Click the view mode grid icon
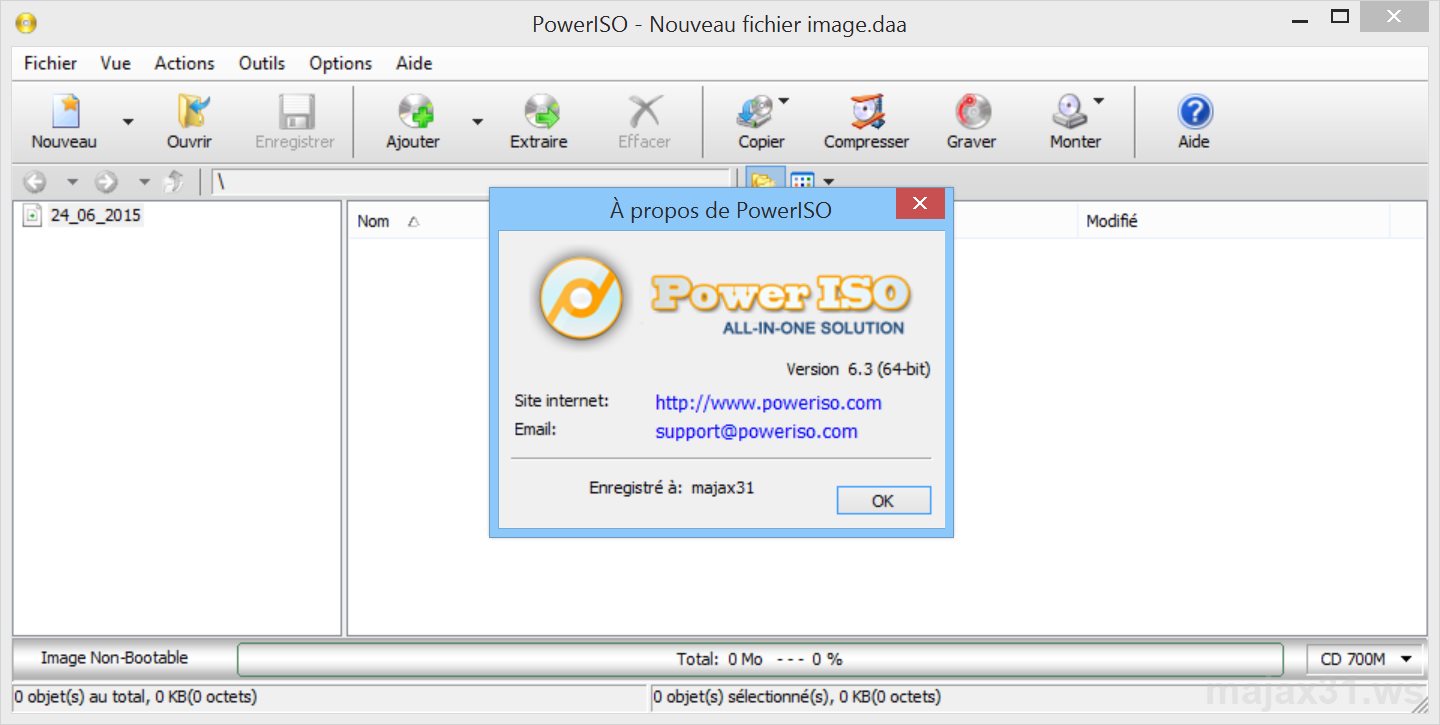This screenshot has width=1440, height=725. pos(803,182)
